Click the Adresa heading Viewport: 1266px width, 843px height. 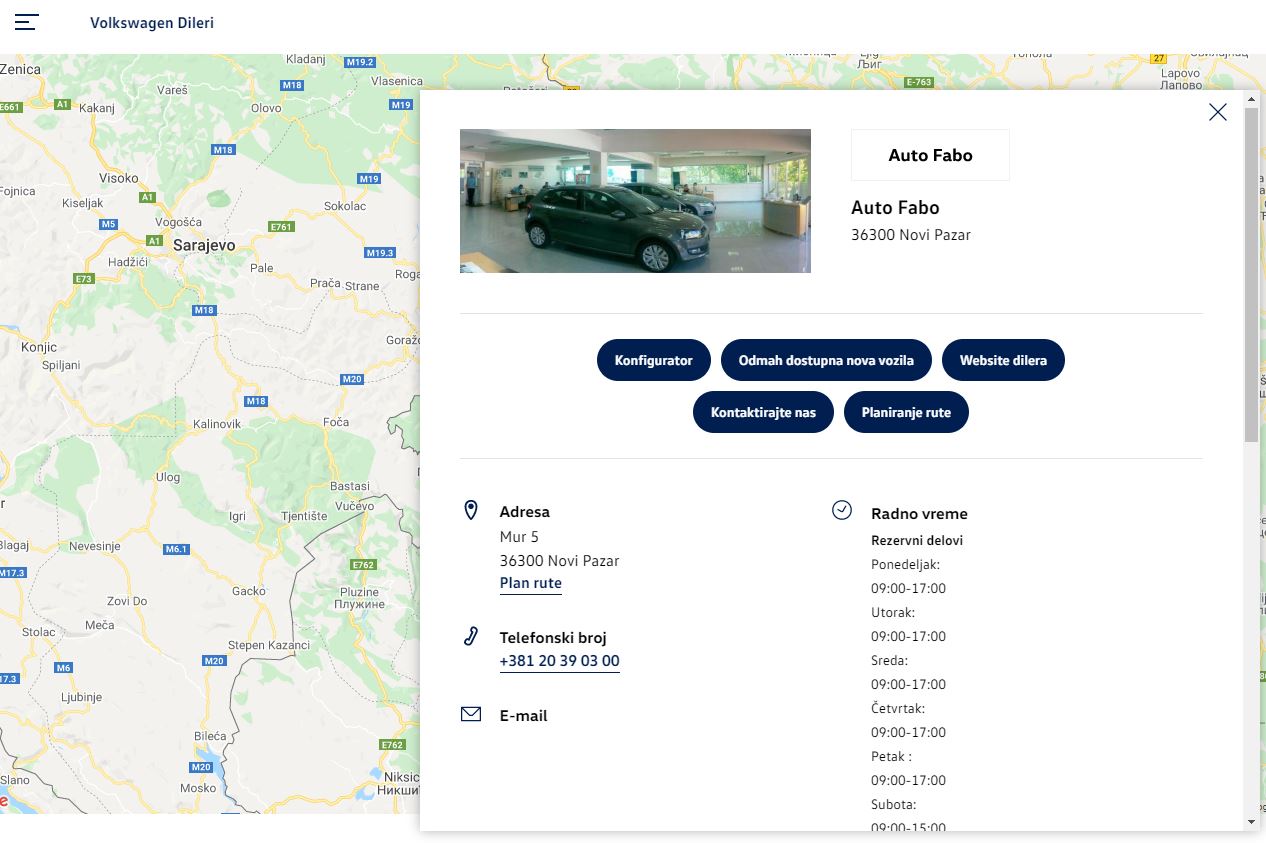pyautogui.click(x=525, y=512)
